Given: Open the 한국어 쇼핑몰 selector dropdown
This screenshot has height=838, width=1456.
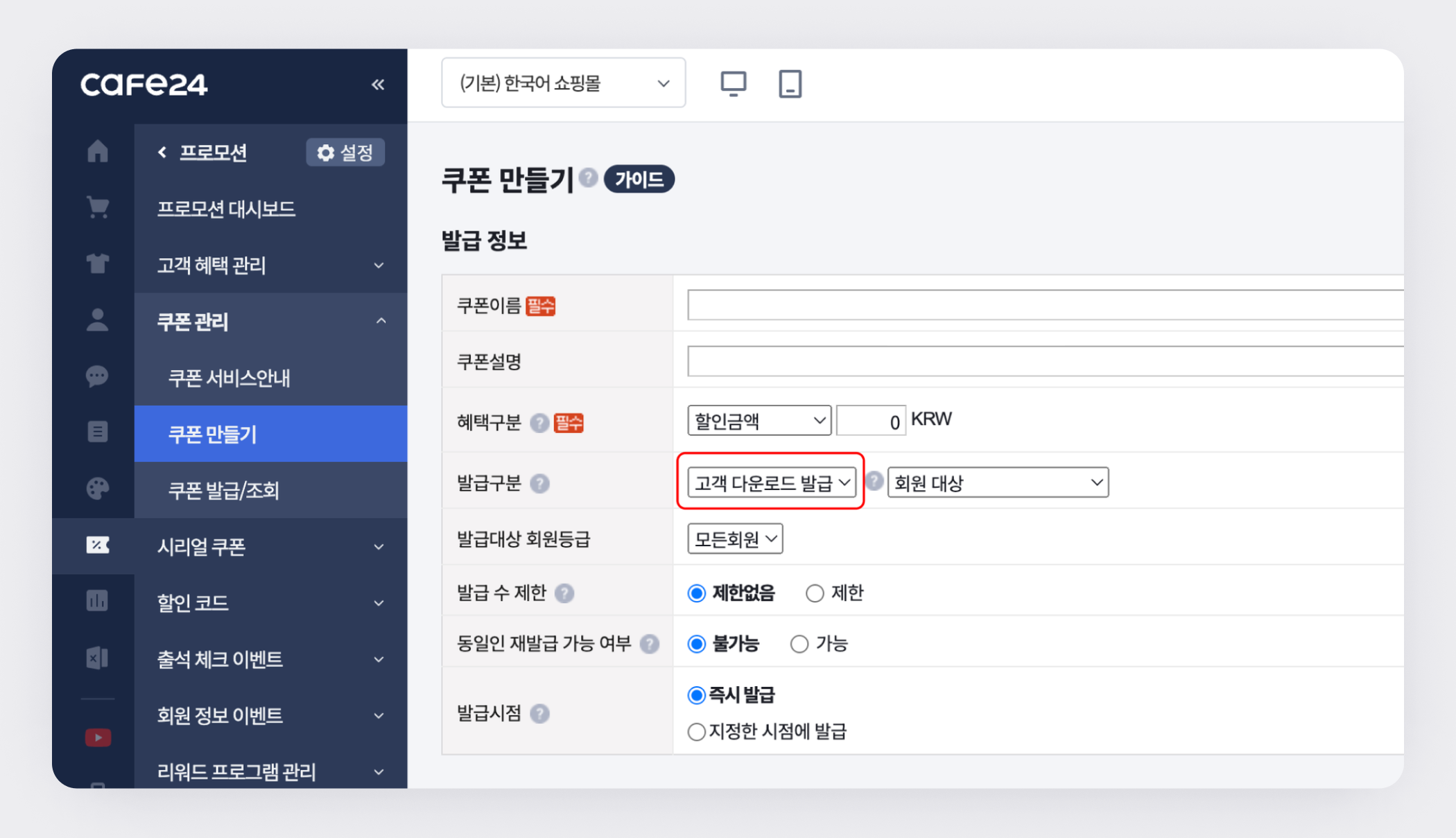Looking at the screenshot, I should pyautogui.click(x=563, y=83).
